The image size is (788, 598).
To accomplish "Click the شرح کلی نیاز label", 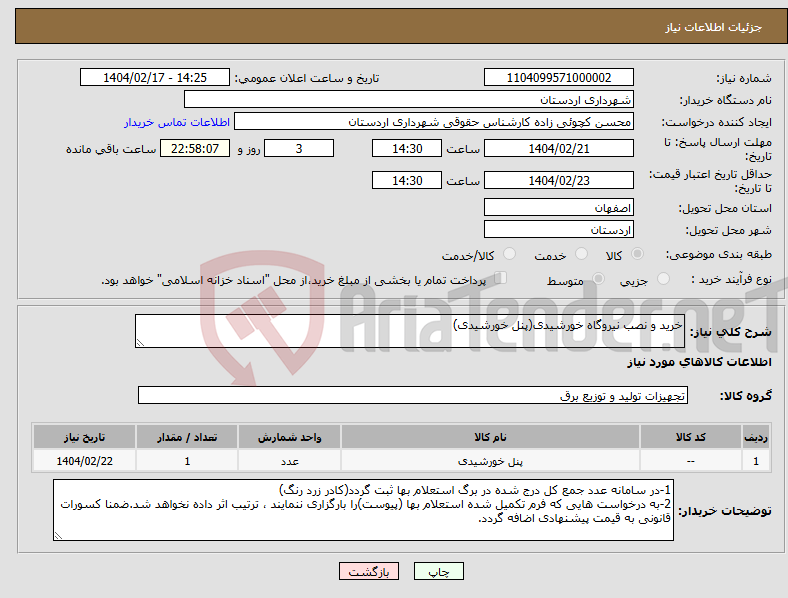I will point(730,332).
